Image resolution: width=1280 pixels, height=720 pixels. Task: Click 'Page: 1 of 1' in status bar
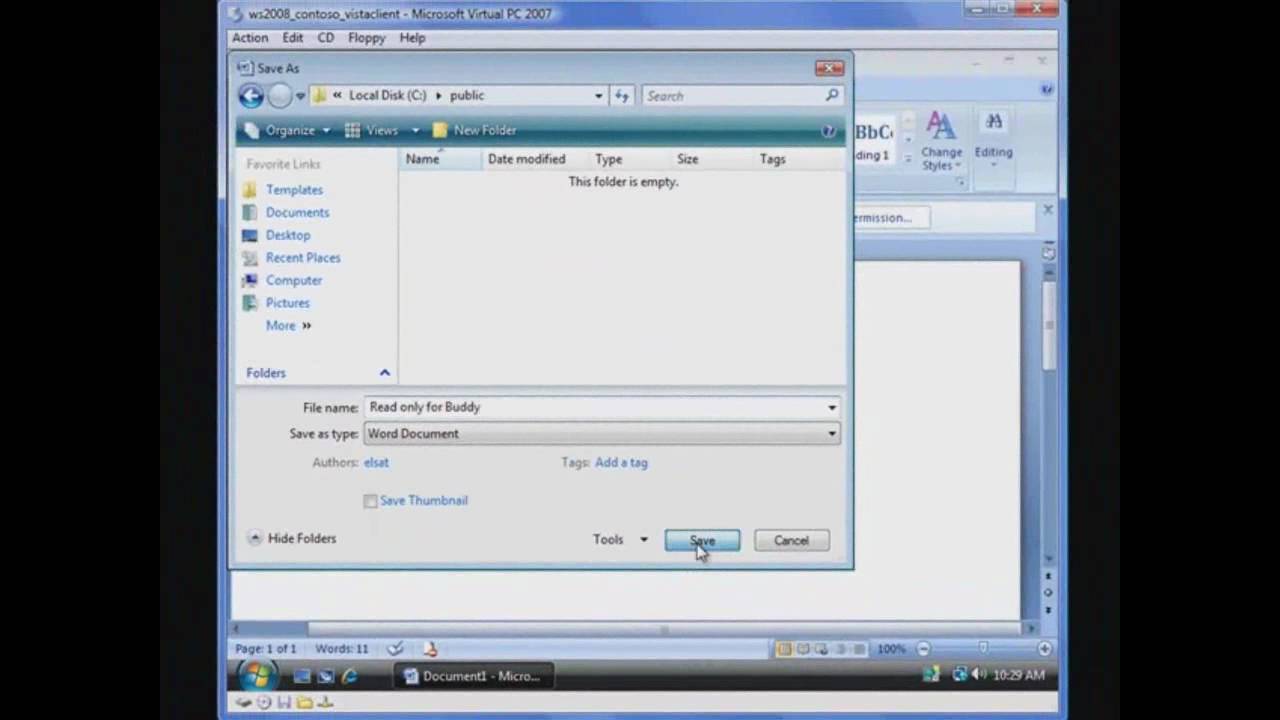266,649
